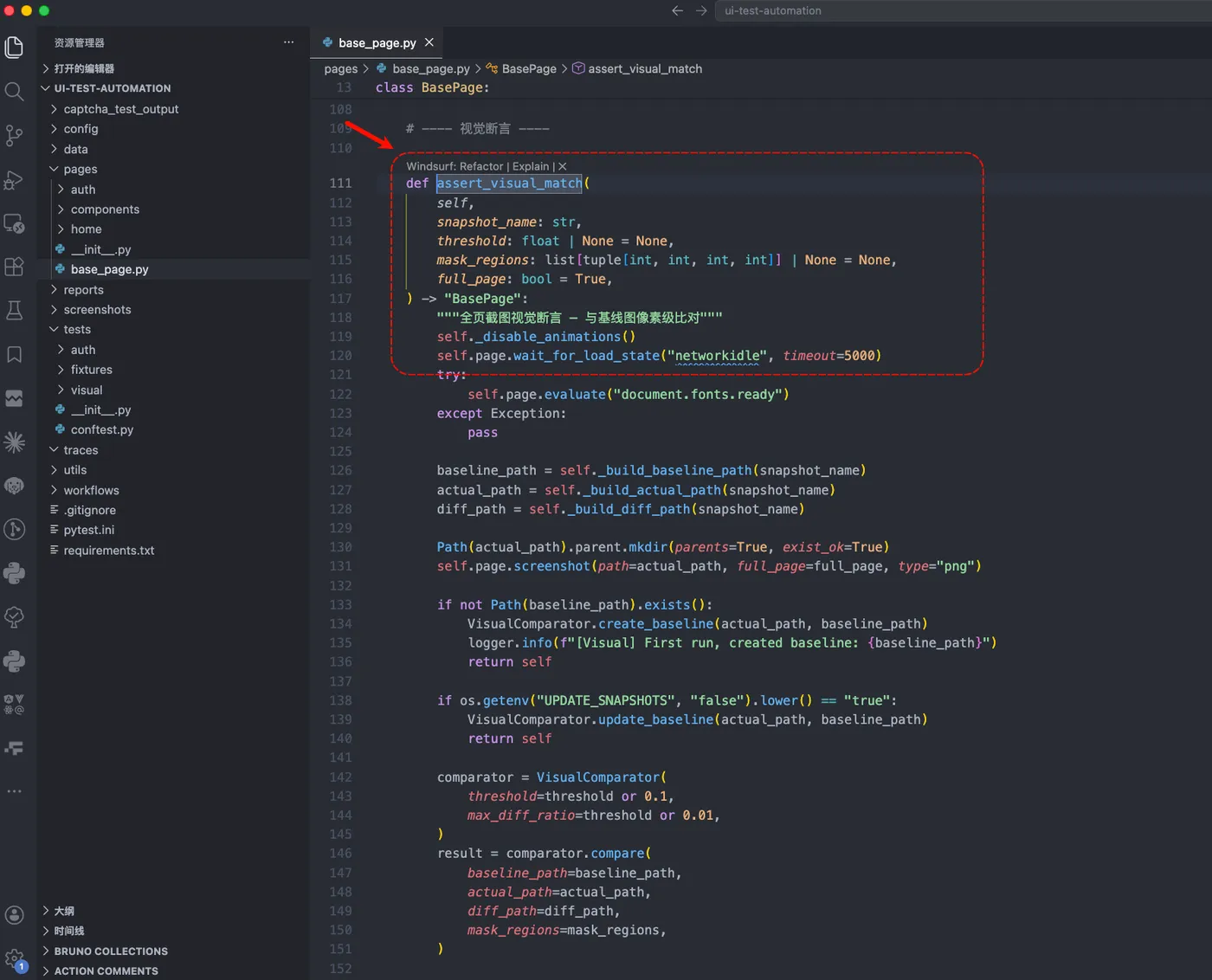Image resolution: width=1212 pixels, height=980 pixels.
Task: Show additional views via ellipsis in activity bar
Action: (14, 791)
